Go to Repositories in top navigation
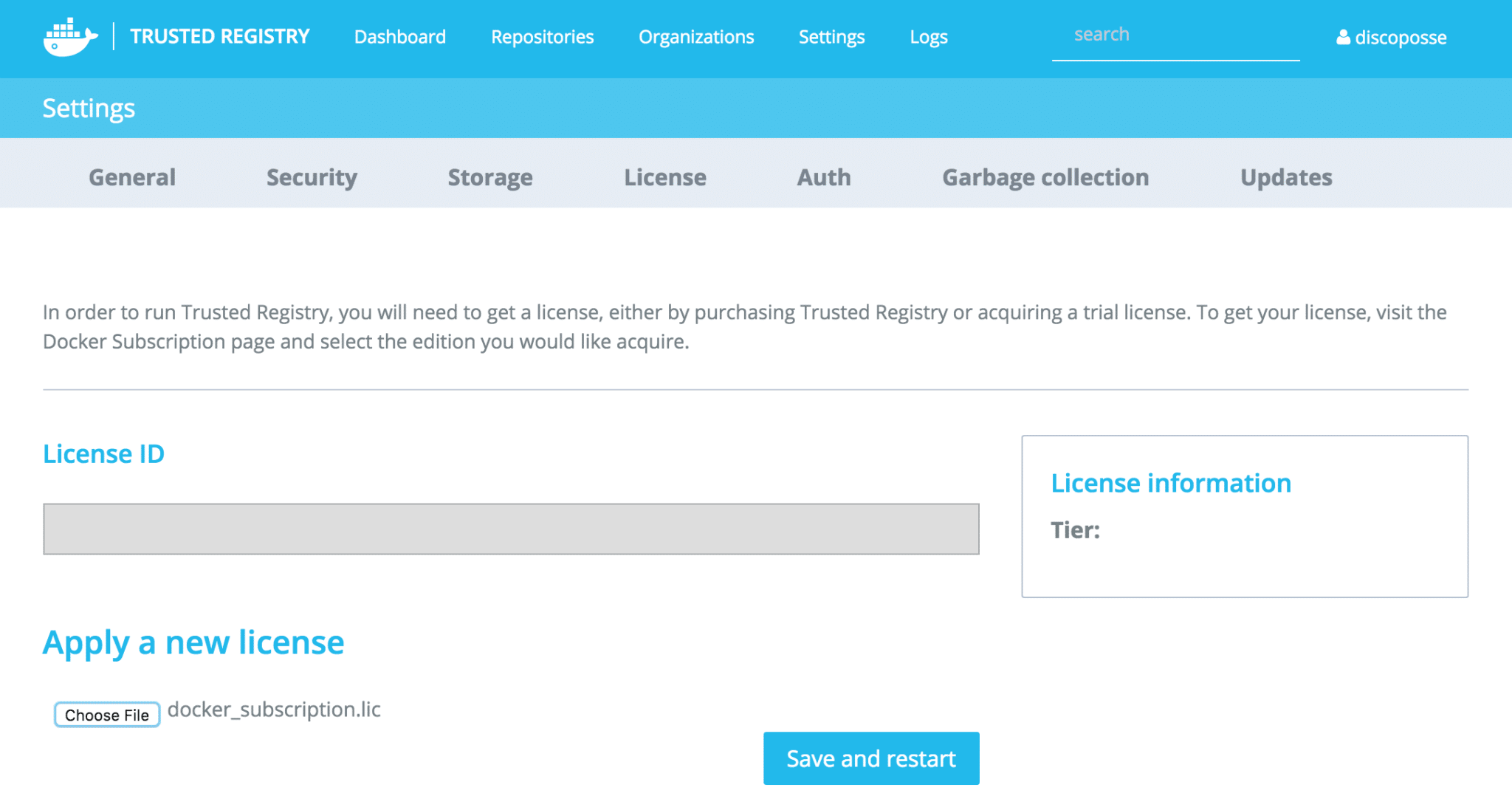The image size is (1512, 810). pyautogui.click(x=542, y=37)
